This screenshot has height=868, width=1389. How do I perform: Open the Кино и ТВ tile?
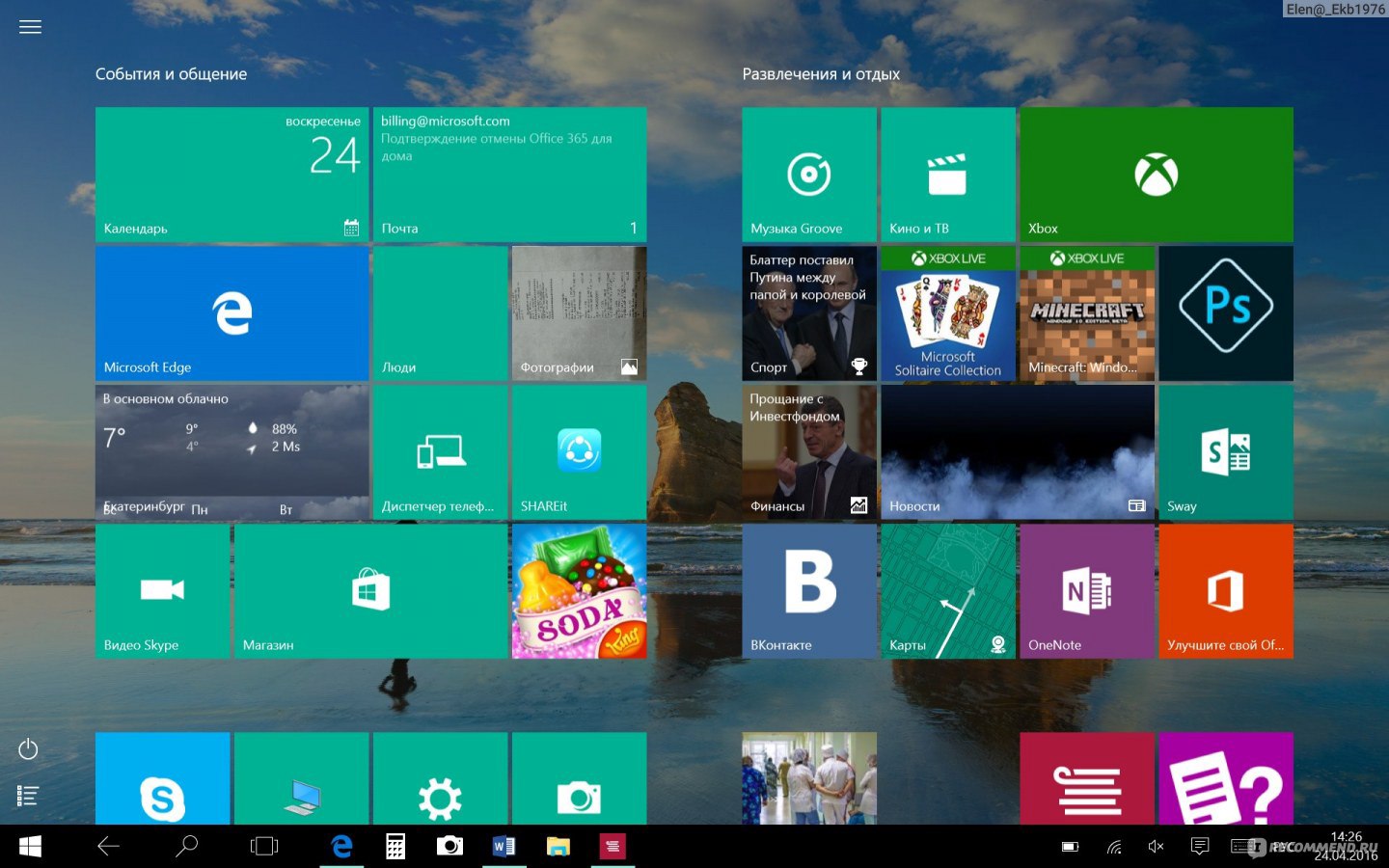point(948,174)
